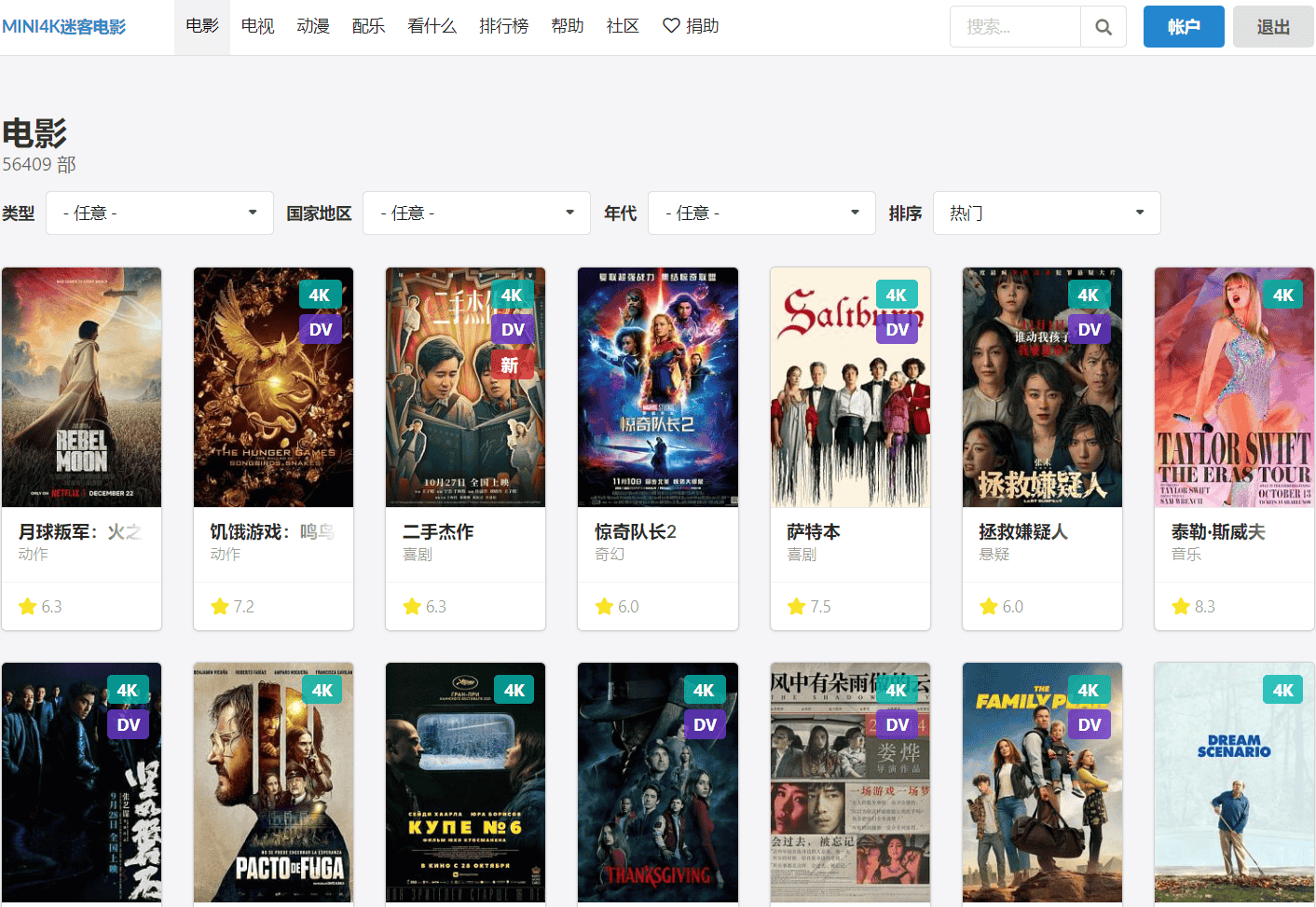This screenshot has width=1316, height=907.
Task: Click the 搜索 search input field
Action: 1016,27
